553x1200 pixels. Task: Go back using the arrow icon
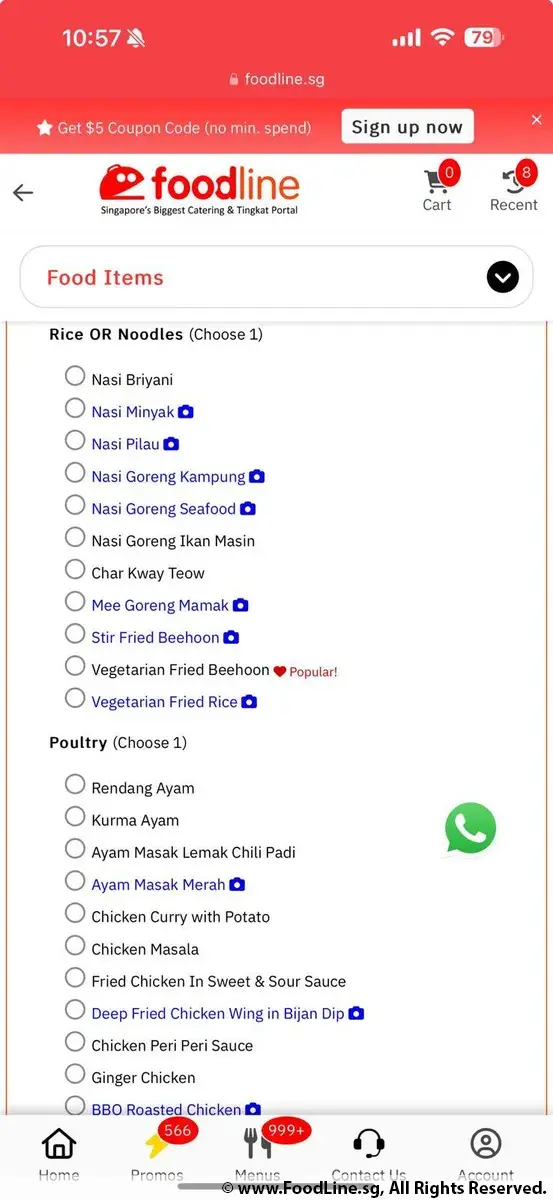[x=23, y=193]
